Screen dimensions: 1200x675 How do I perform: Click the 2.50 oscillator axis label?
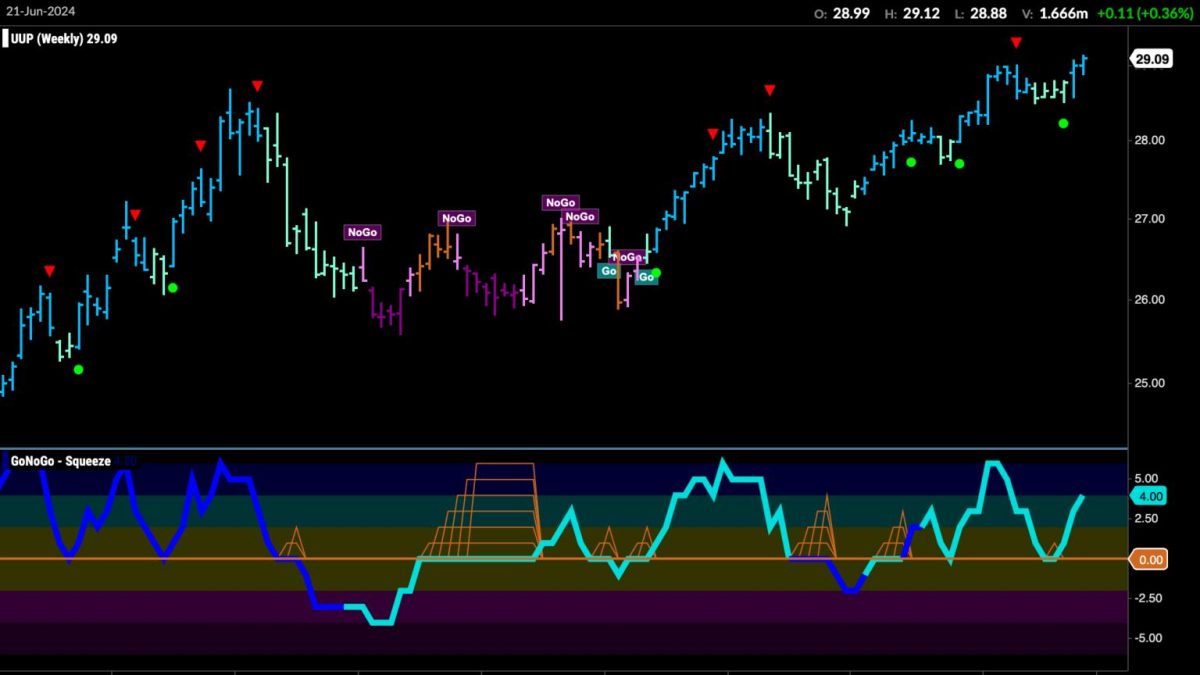point(1146,519)
